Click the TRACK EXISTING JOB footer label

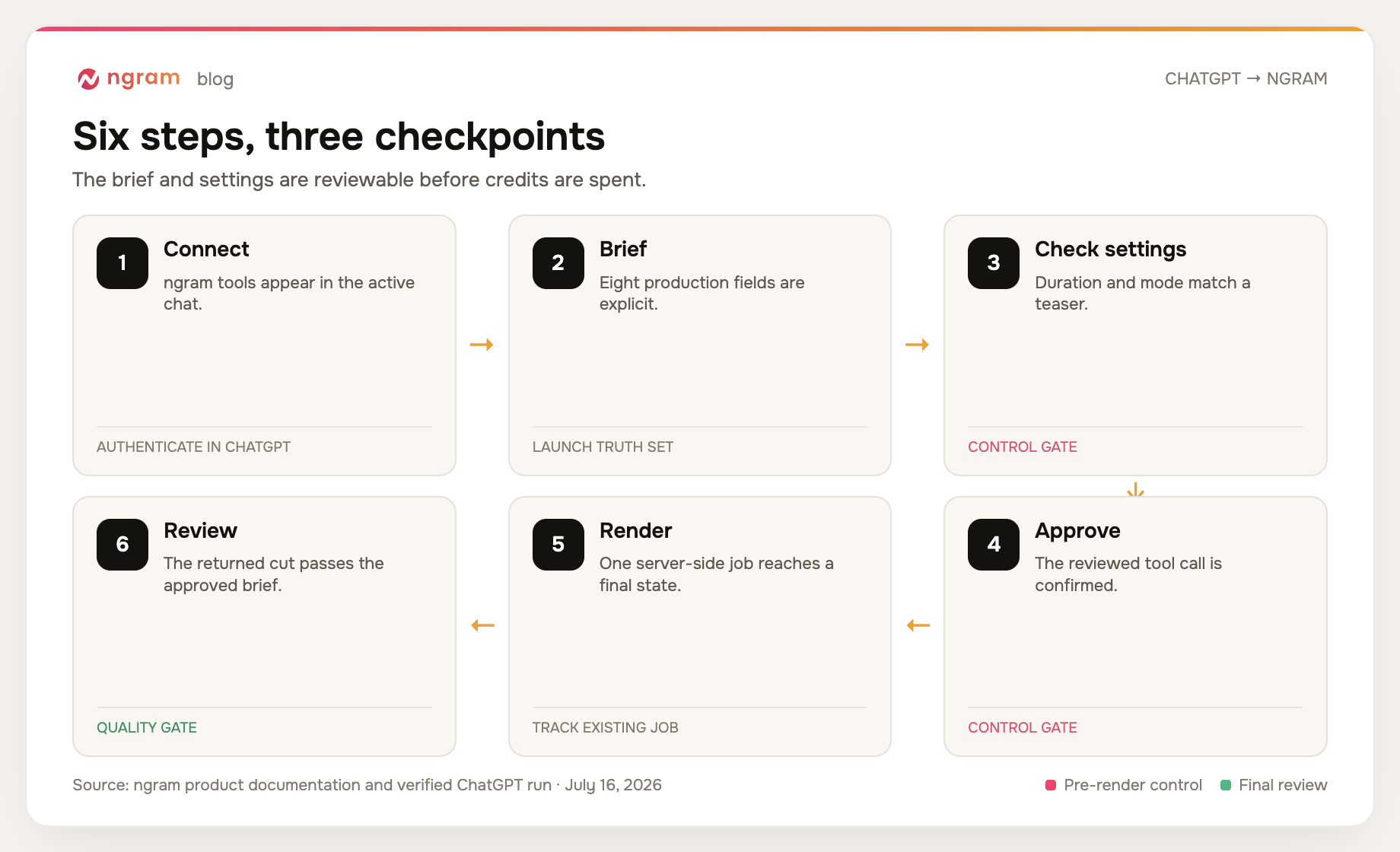coord(605,727)
